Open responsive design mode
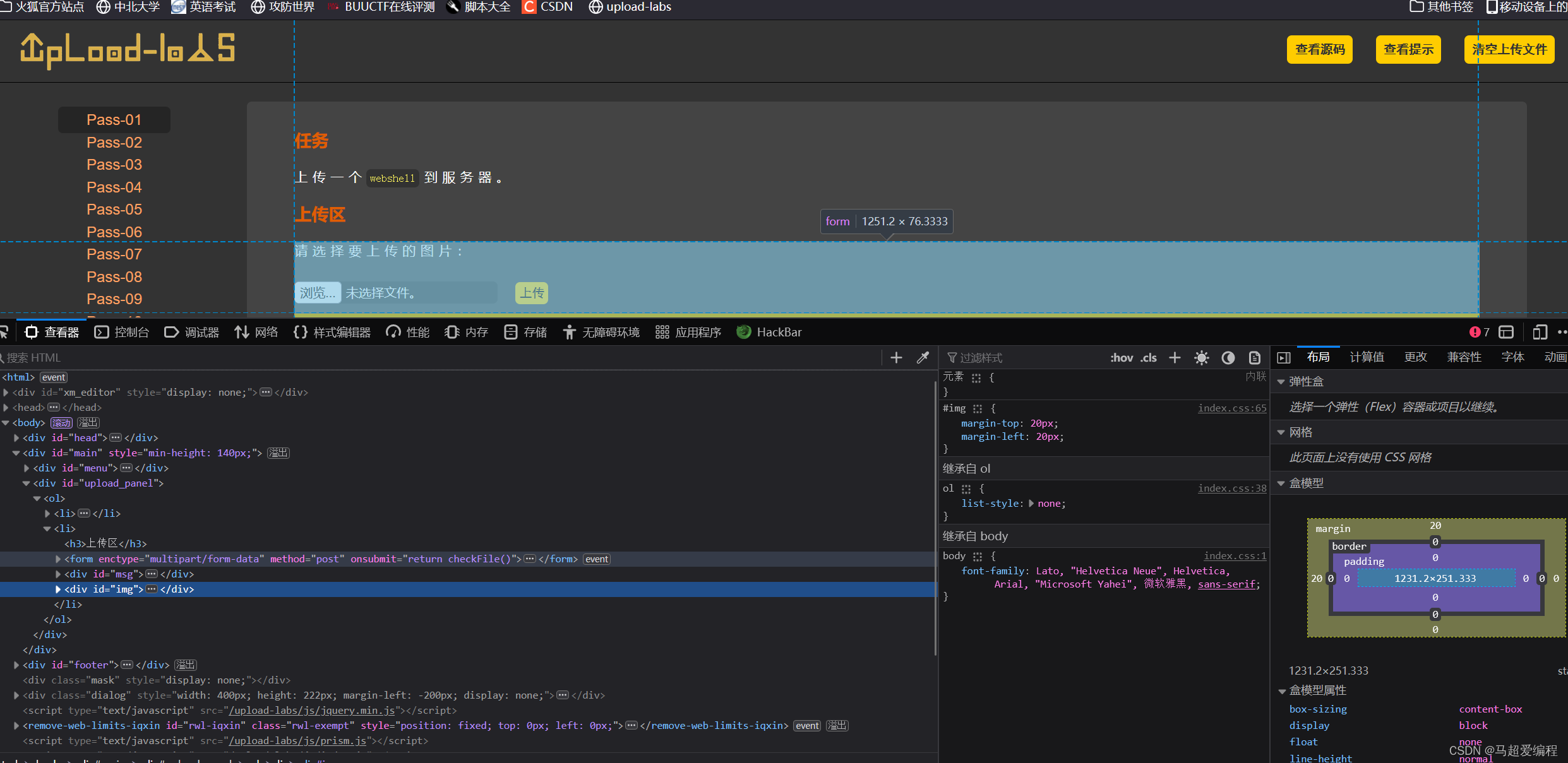 pos(1540,332)
